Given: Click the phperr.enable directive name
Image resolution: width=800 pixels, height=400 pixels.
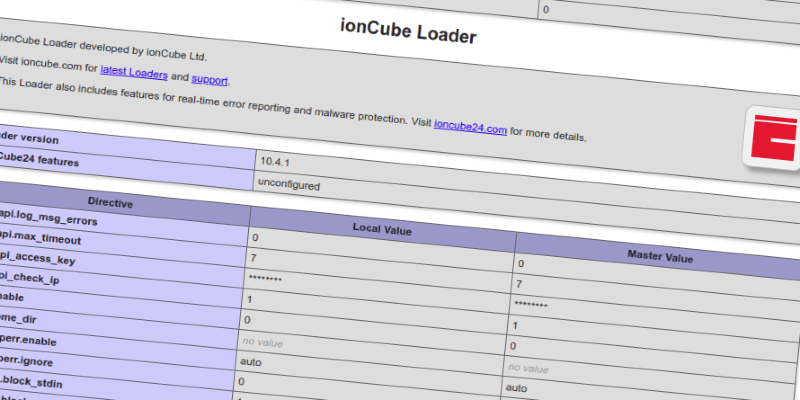Looking at the screenshot, I should click(30, 340).
